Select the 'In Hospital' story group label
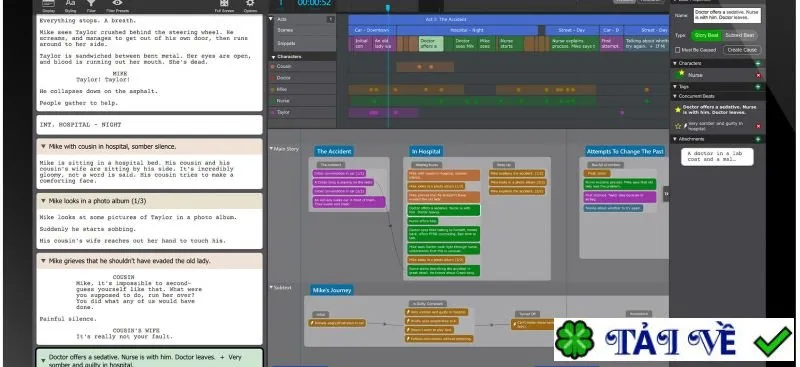800x367 pixels. coord(426,151)
